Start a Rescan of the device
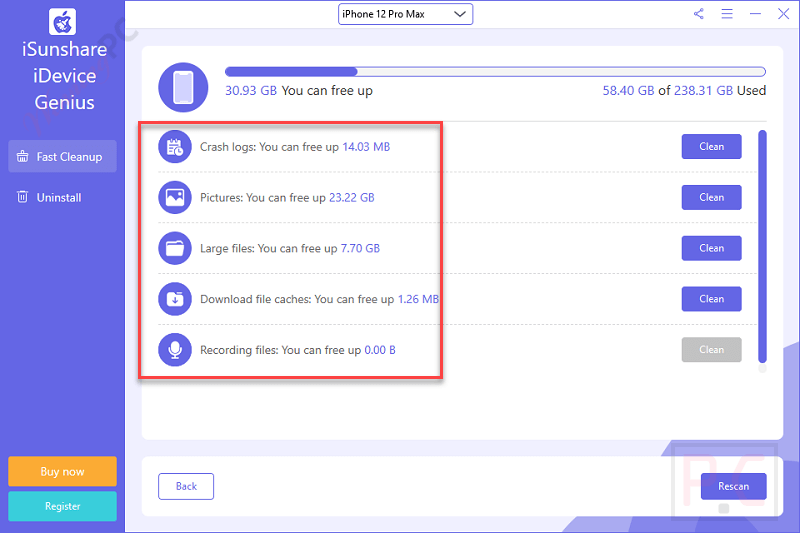Image resolution: width=800 pixels, height=533 pixels. pos(733,487)
